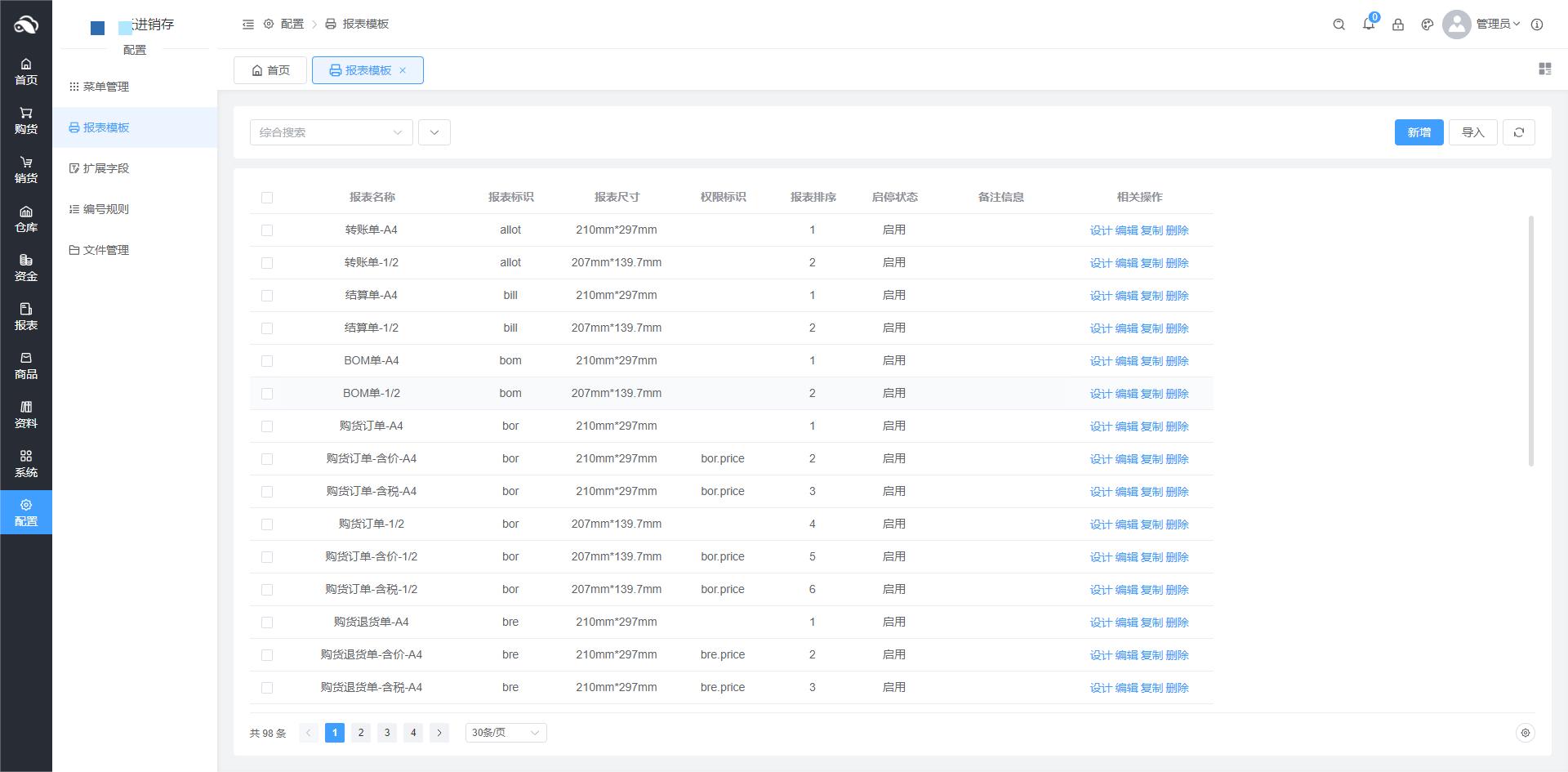Click the tab layout grid icon

(x=1544, y=69)
